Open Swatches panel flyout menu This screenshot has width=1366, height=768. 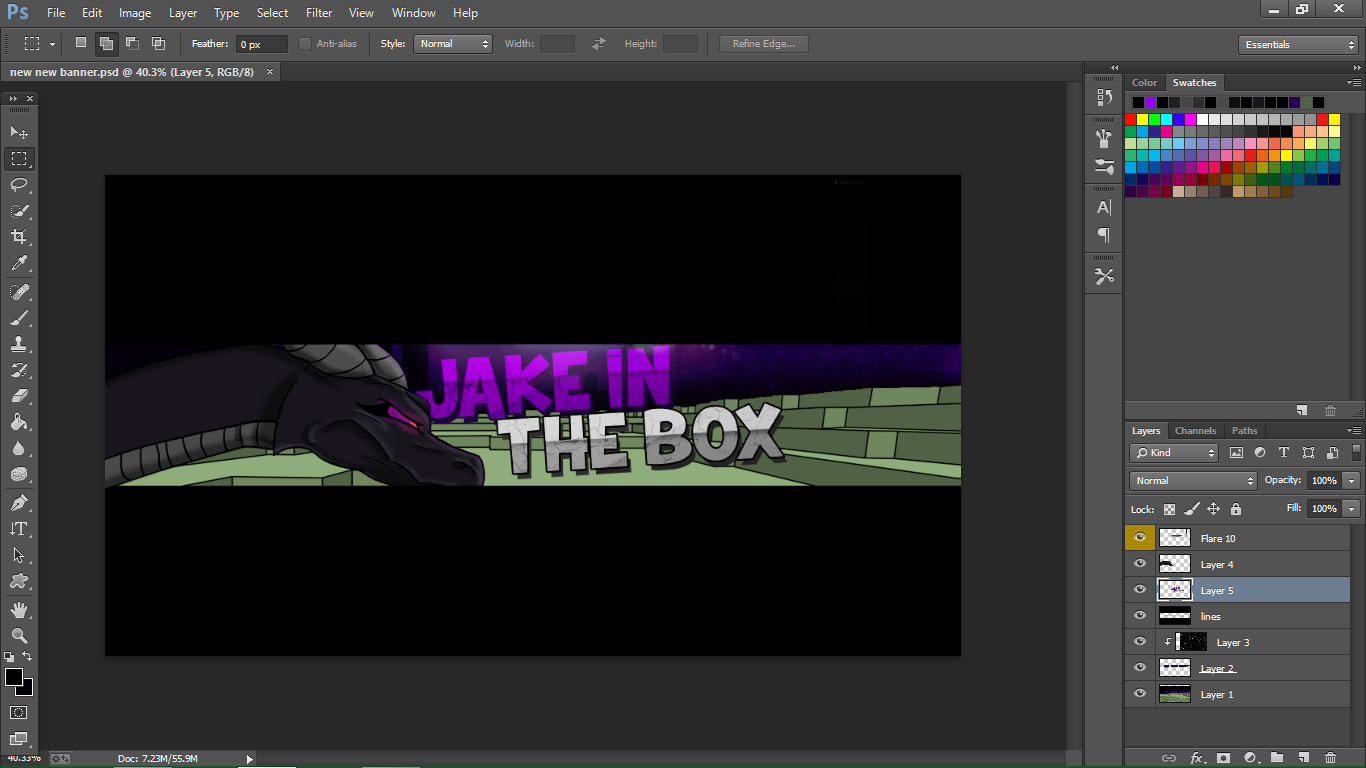(1352, 82)
